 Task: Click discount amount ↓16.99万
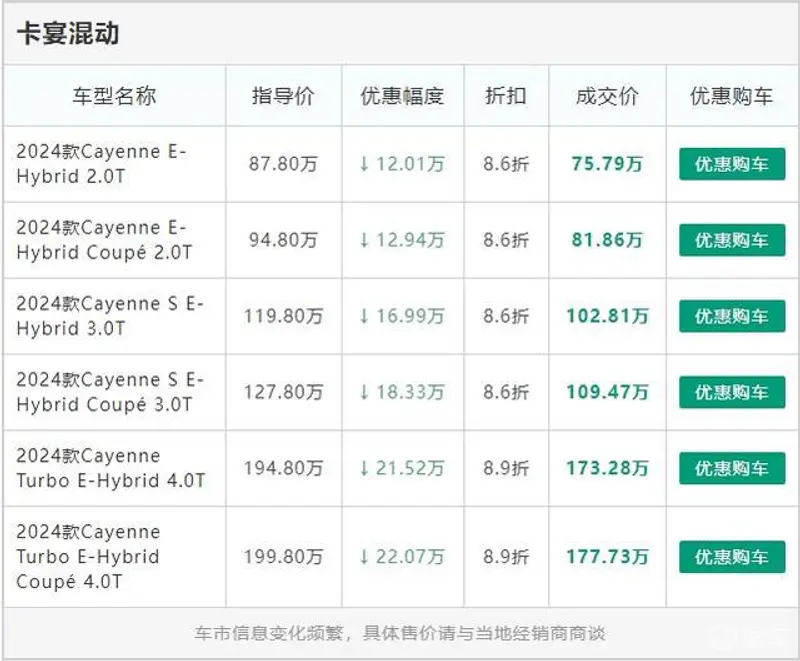pyautogui.click(x=402, y=316)
